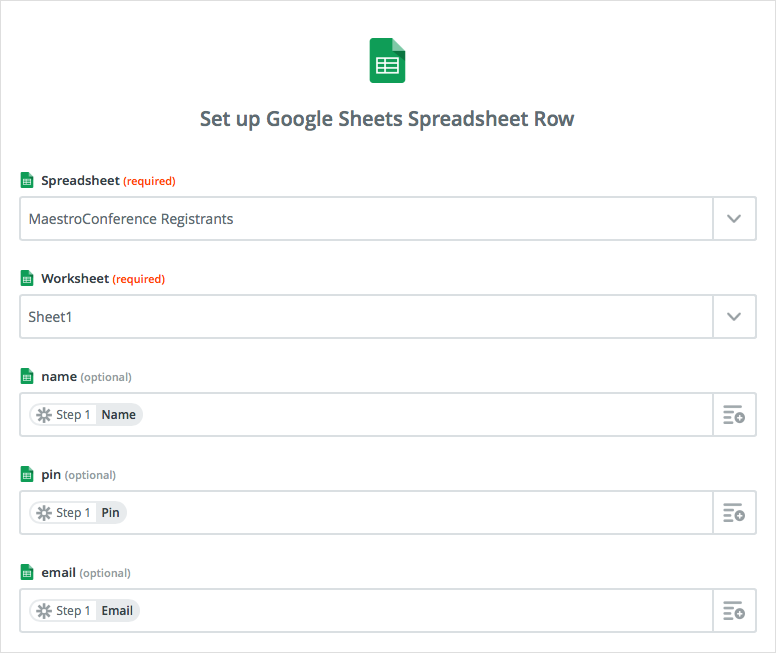Expand the Spreadsheet dropdown chevron
The height and width of the screenshot is (653, 776).
[734, 219]
